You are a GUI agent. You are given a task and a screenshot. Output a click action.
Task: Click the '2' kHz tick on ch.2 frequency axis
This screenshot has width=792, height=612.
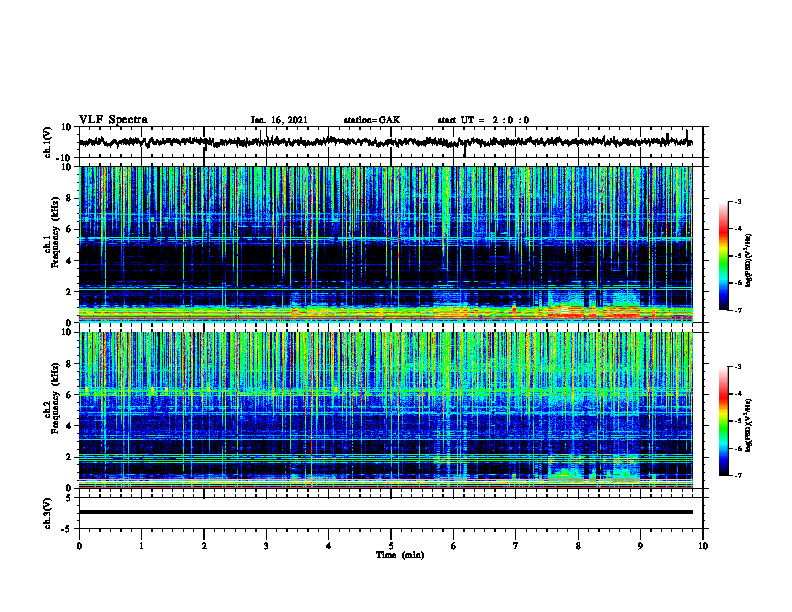tap(70, 457)
